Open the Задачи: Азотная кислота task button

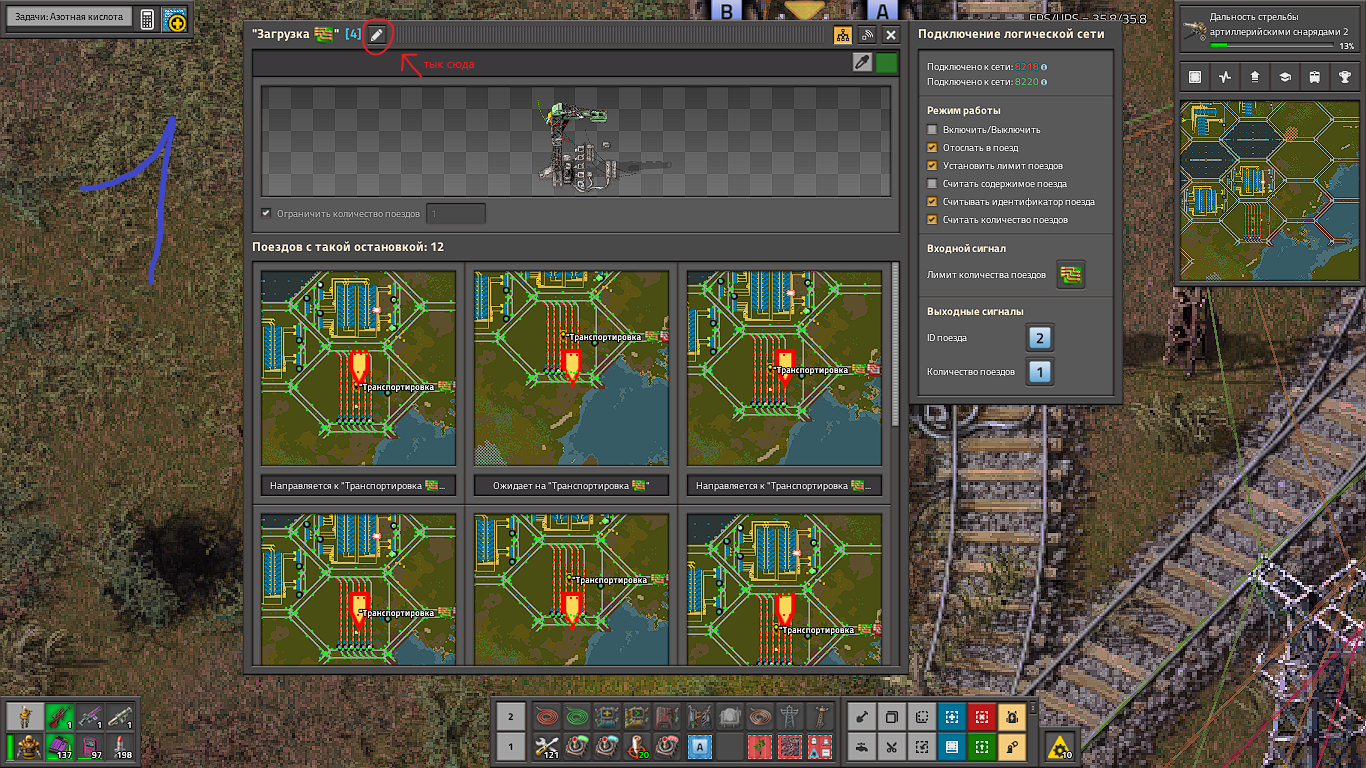(x=69, y=18)
